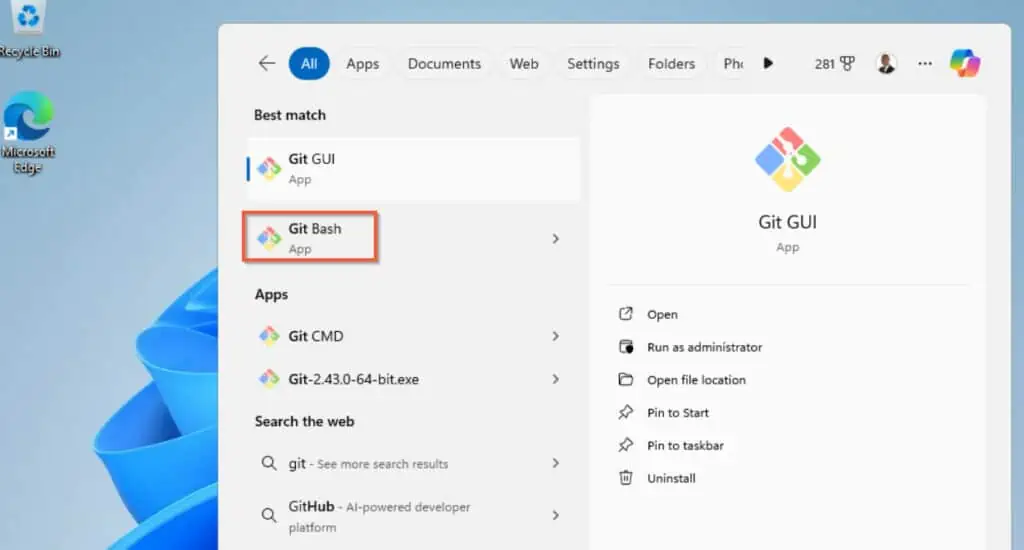Choose Open file location
This screenshot has height=550, width=1024.
(x=696, y=380)
